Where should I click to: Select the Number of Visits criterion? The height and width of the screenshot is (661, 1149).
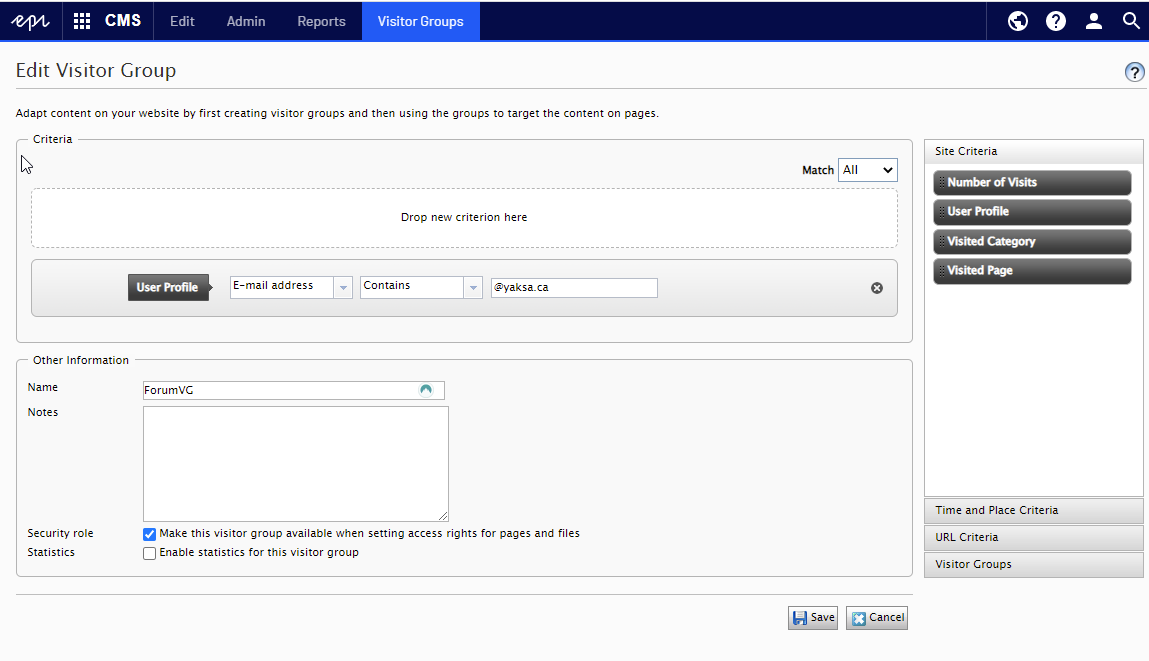click(x=1032, y=182)
